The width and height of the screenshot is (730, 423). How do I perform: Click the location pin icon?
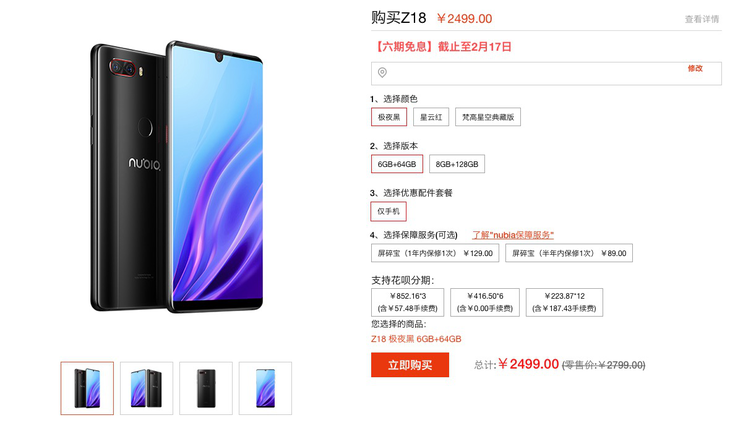[382, 73]
